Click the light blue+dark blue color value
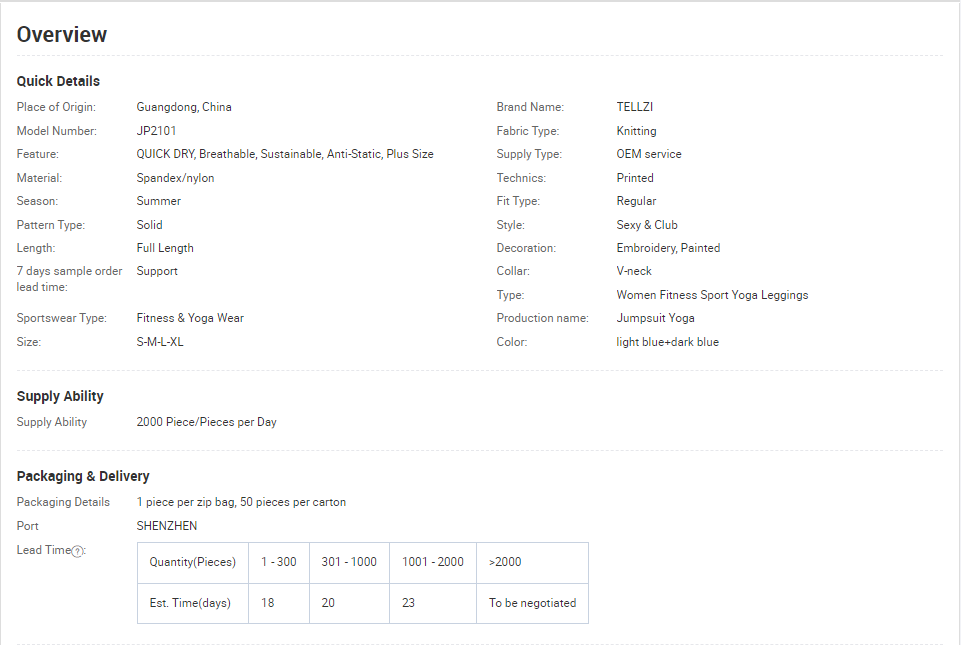The height and width of the screenshot is (645, 961). (x=667, y=342)
